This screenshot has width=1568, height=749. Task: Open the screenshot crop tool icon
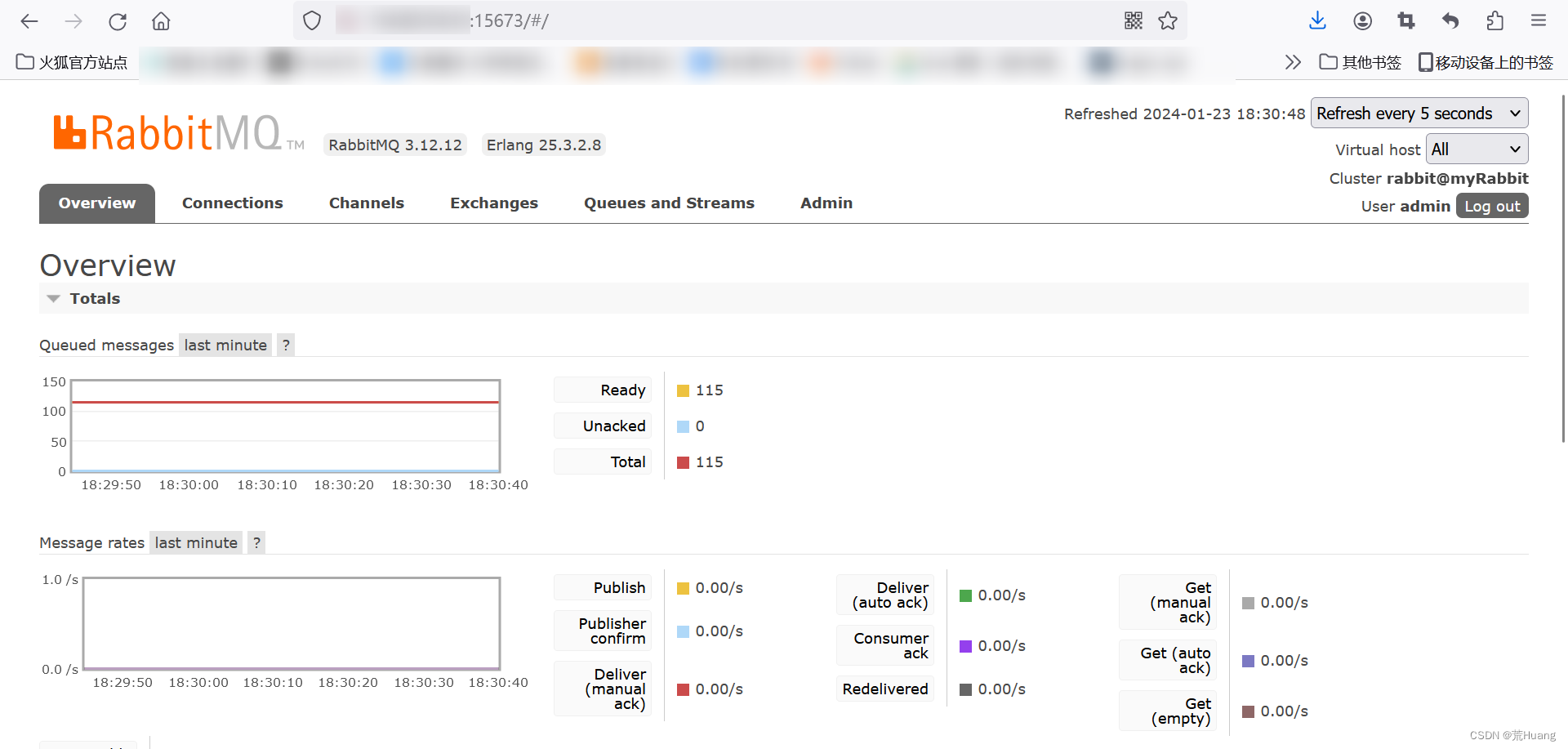click(x=1406, y=20)
